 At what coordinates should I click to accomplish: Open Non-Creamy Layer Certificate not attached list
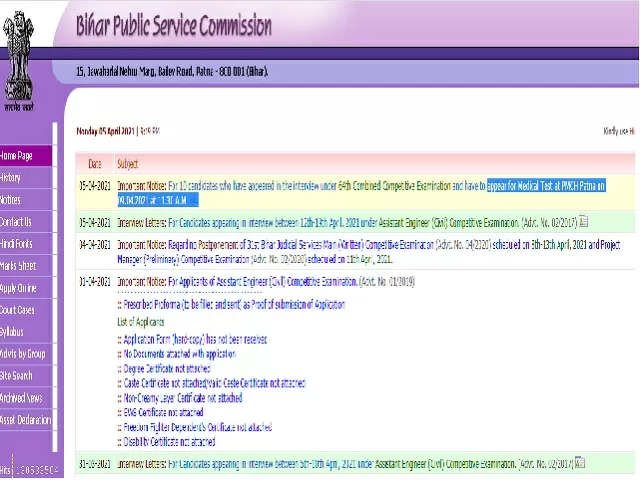[183, 398]
